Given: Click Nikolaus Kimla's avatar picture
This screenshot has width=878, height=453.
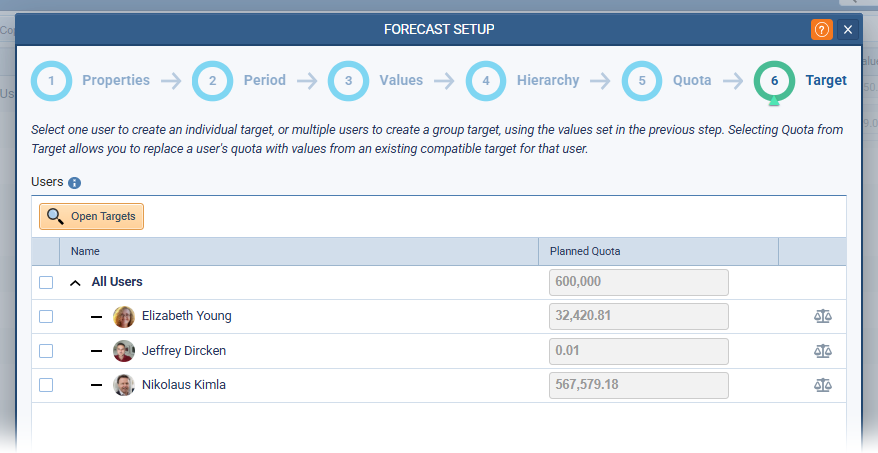Looking at the screenshot, I should click(x=124, y=385).
